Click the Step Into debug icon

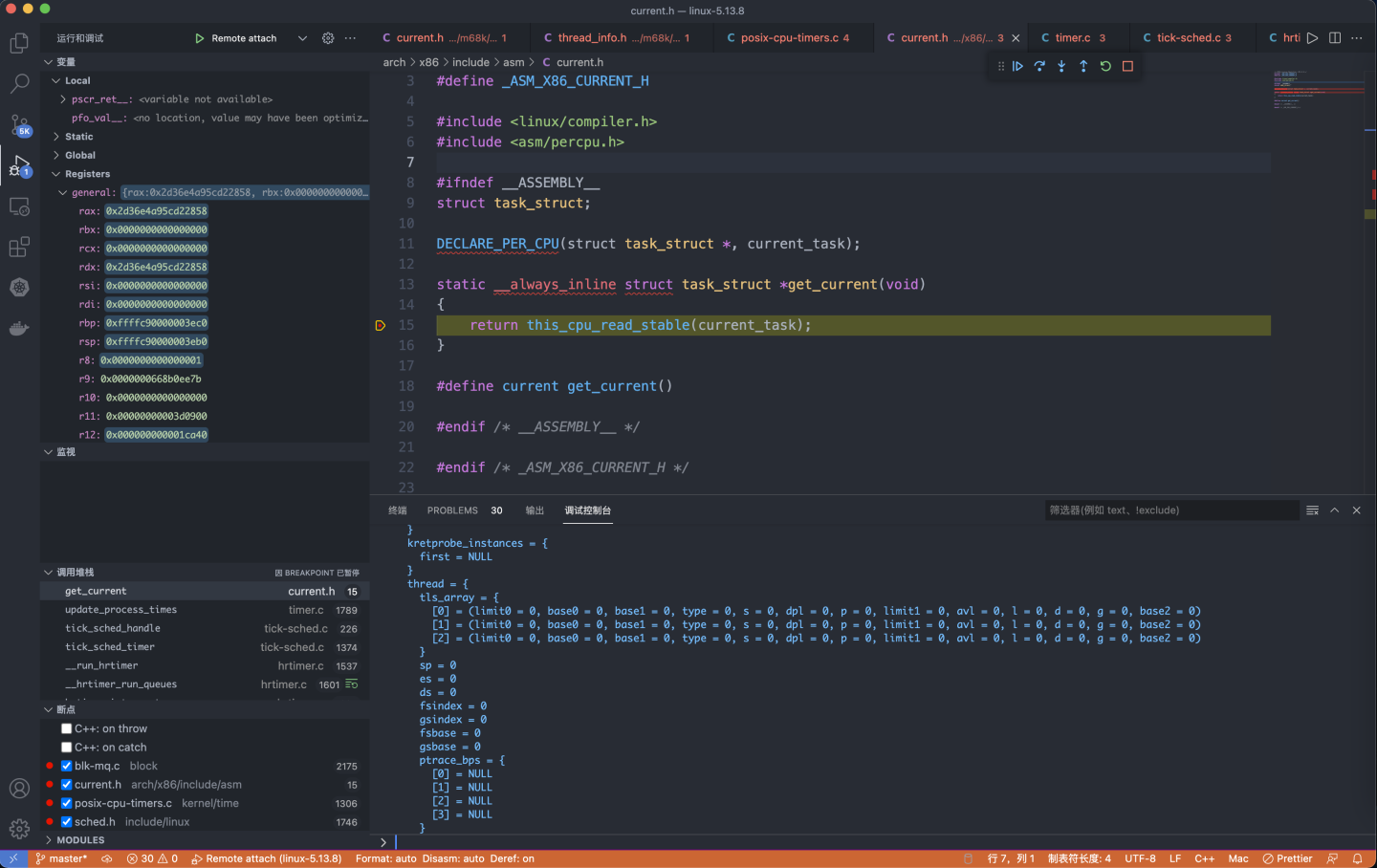point(1061,66)
